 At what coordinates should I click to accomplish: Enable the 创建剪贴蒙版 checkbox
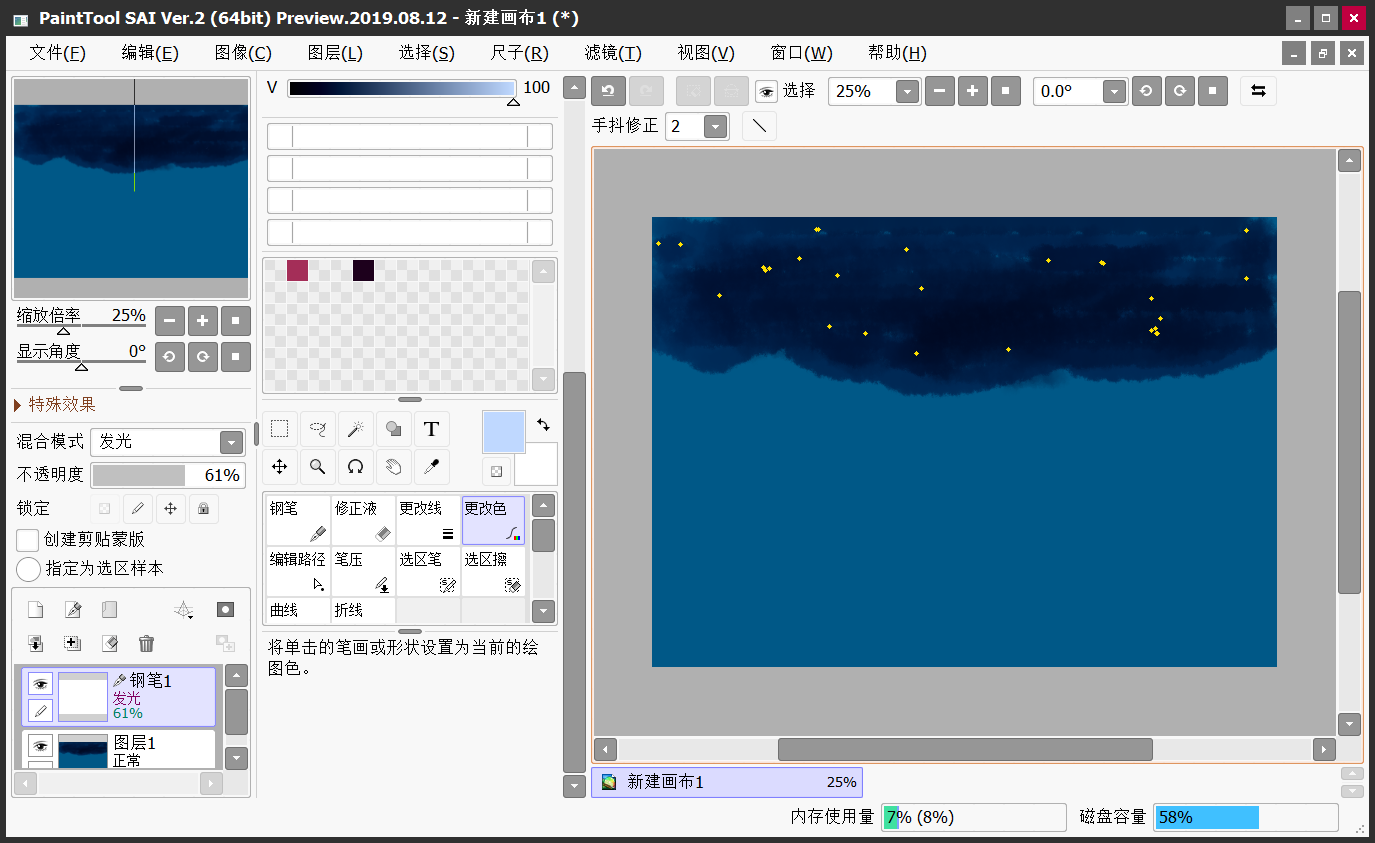28,540
